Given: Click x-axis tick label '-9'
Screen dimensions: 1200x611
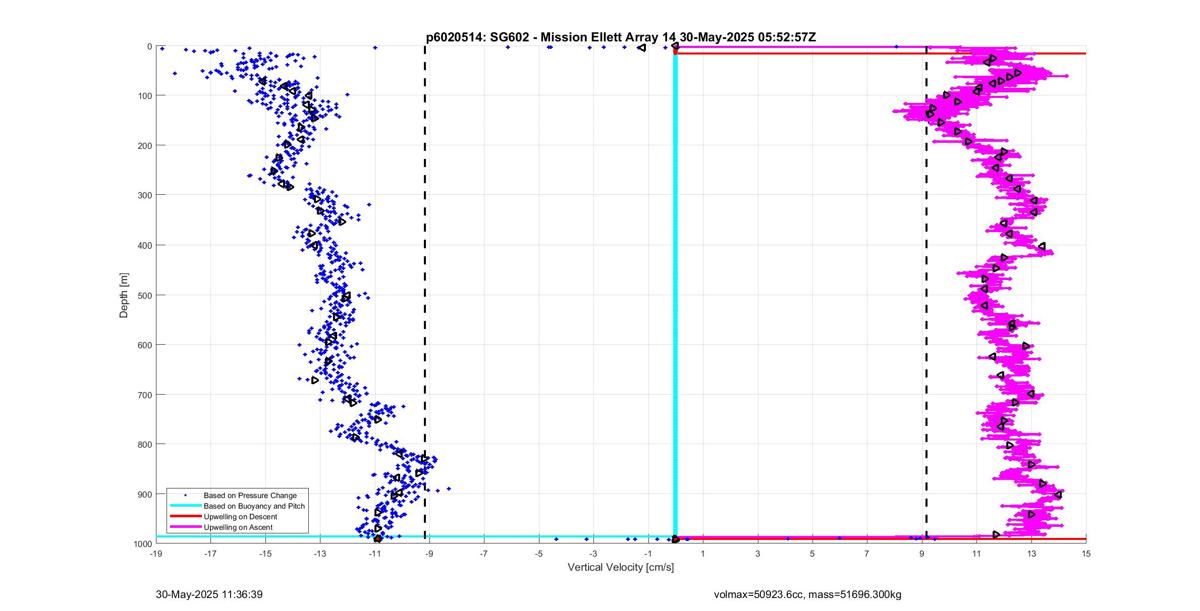Looking at the screenshot, I should (x=429, y=553).
